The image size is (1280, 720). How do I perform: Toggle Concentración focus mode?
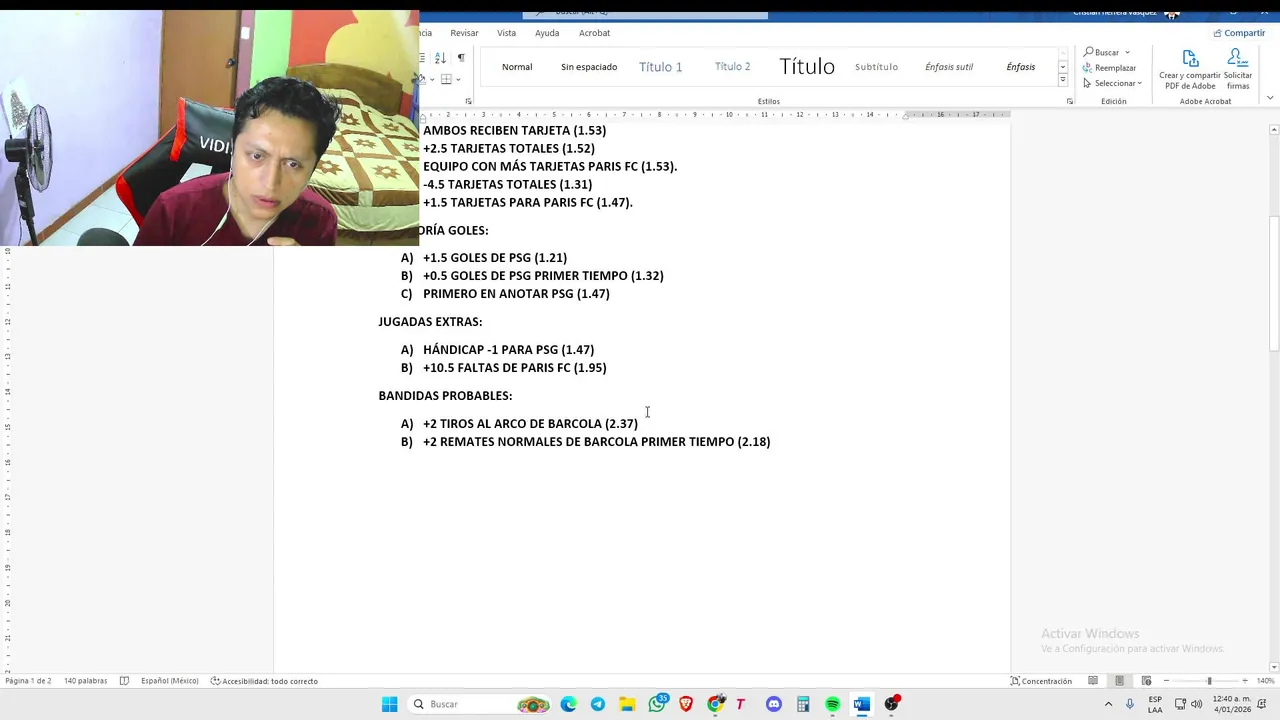(1041, 681)
